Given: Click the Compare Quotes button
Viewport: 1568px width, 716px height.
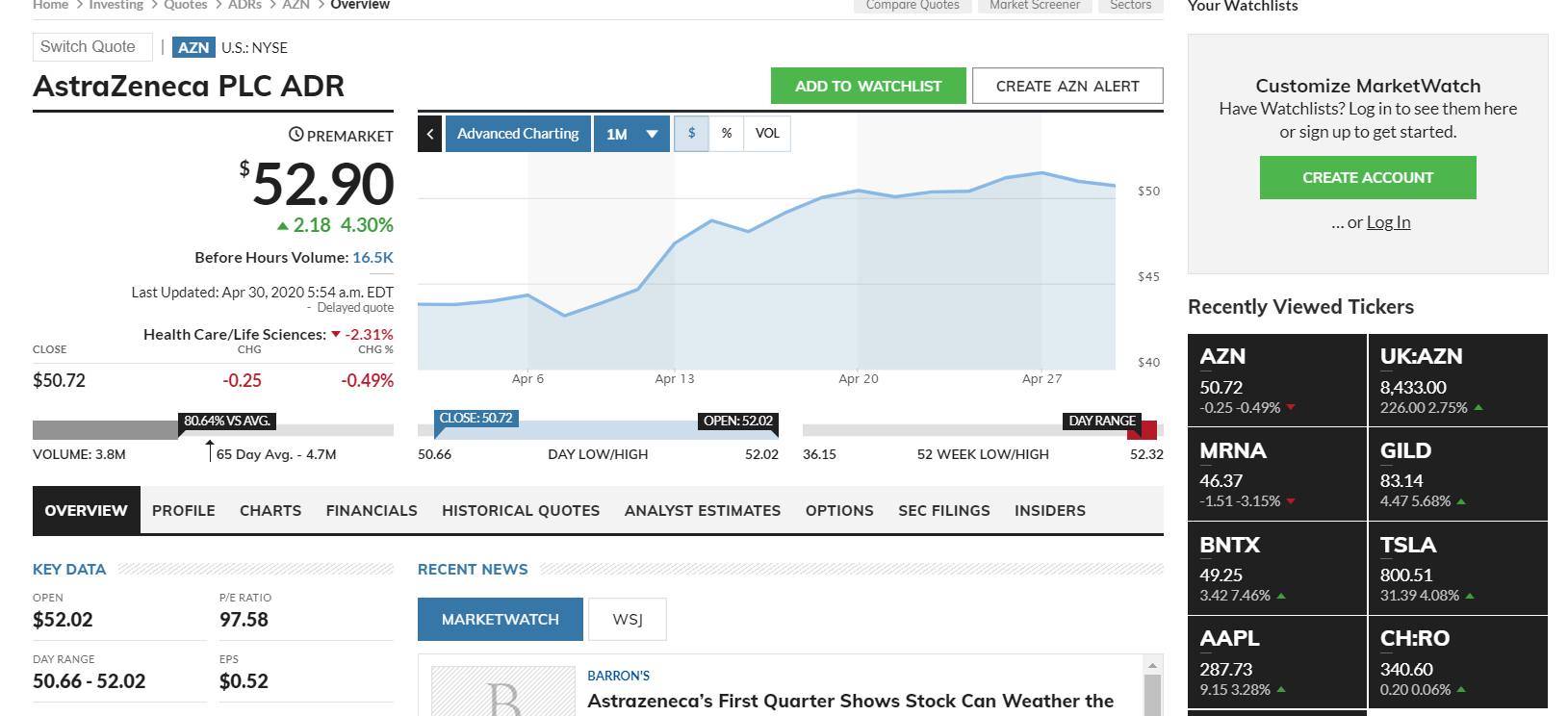Looking at the screenshot, I should point(913,6).
